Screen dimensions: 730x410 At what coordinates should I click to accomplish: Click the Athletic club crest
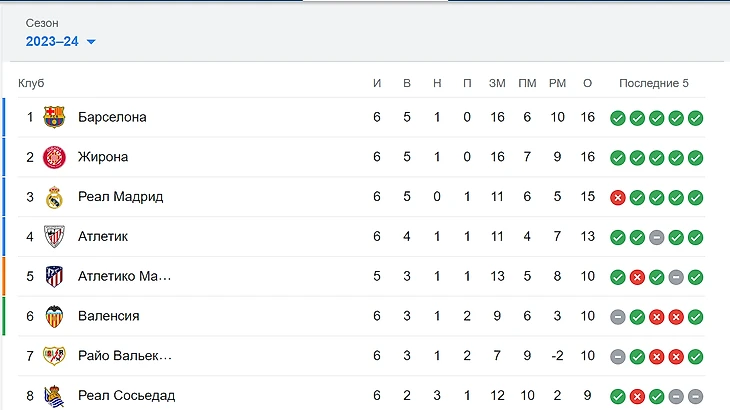point(54,237)
